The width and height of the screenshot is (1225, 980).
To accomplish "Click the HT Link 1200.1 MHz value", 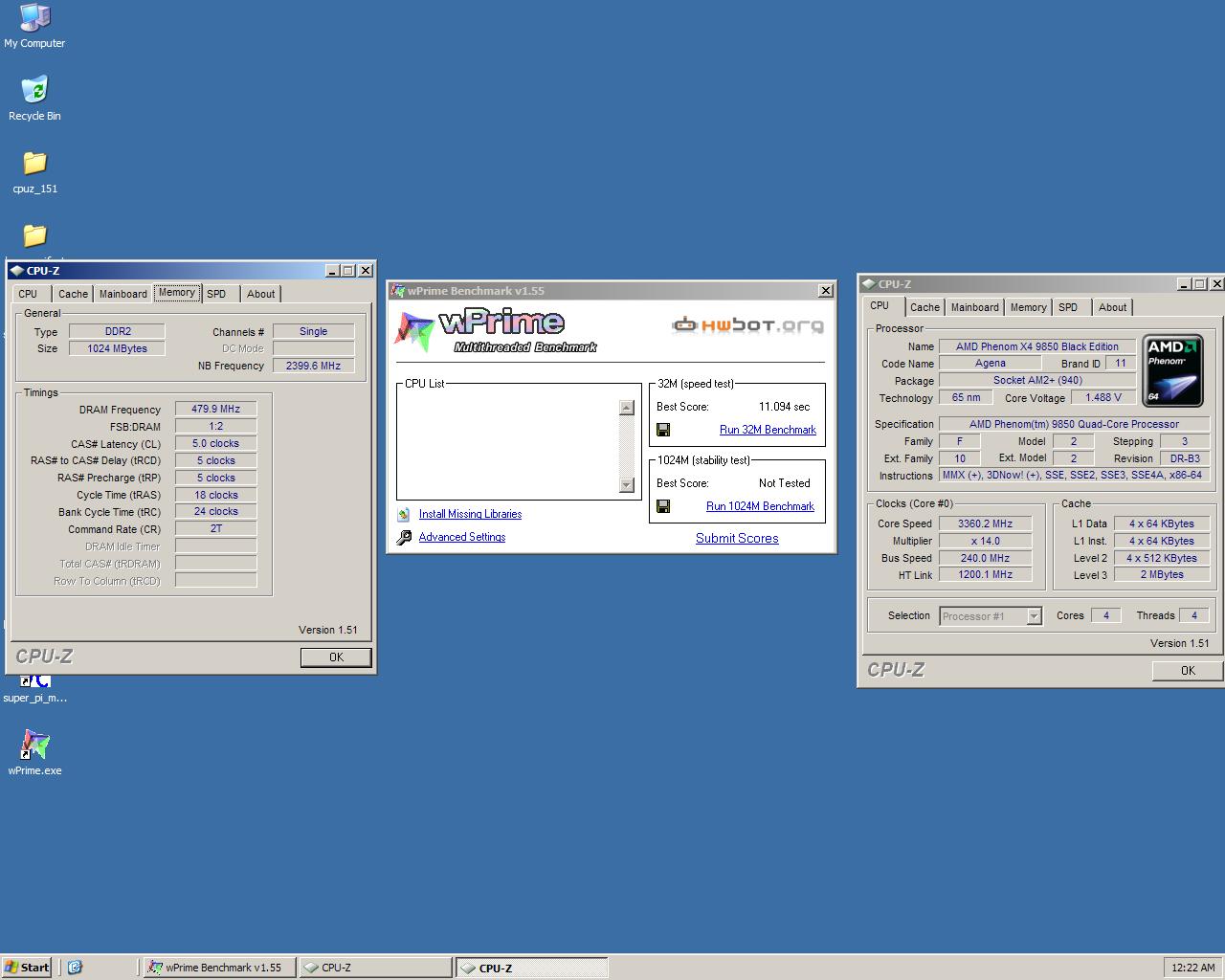I will point(985,574).
